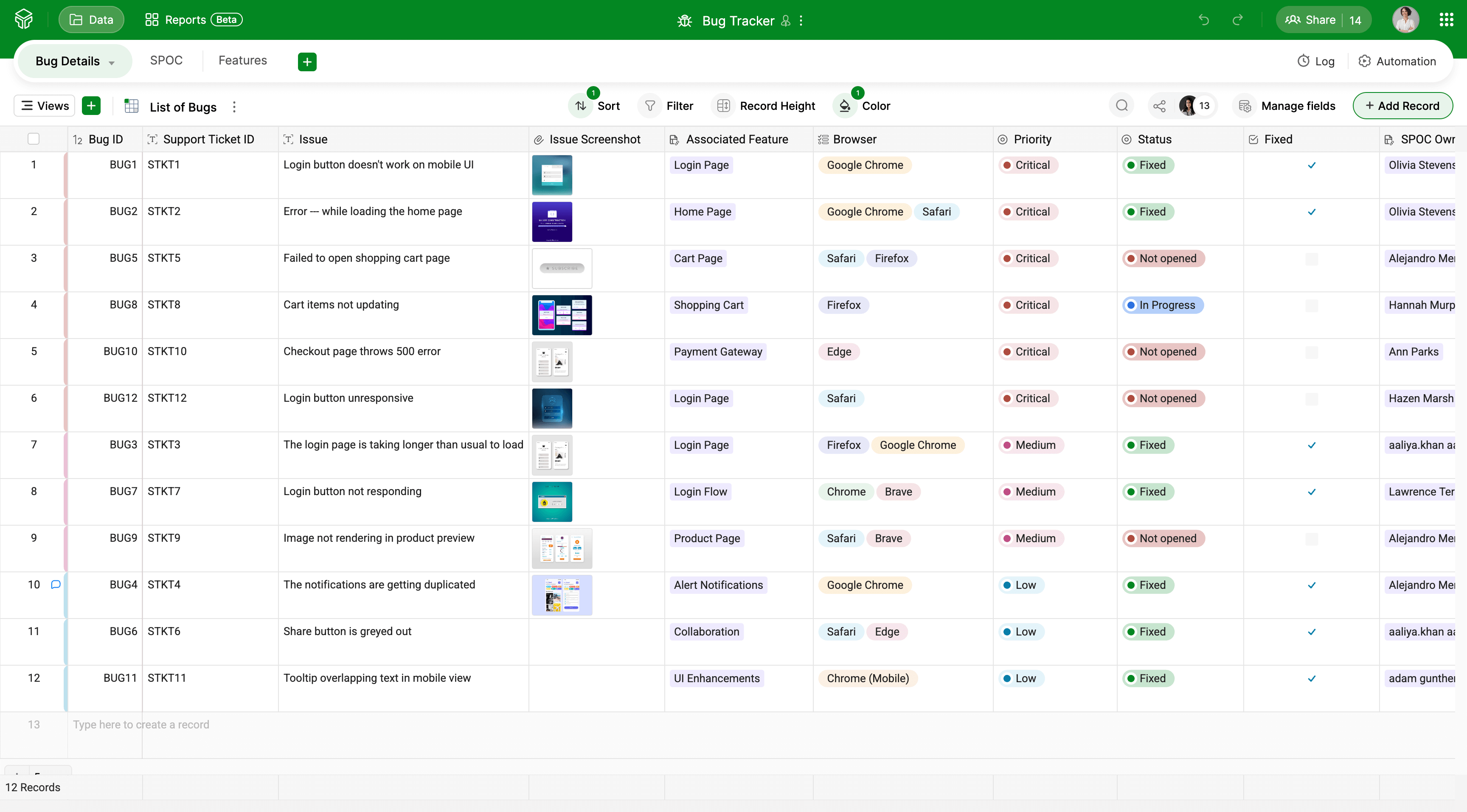
Task: Open Bug Tracker title options menu
Action: pyautogui.click(x=801, y=21)
